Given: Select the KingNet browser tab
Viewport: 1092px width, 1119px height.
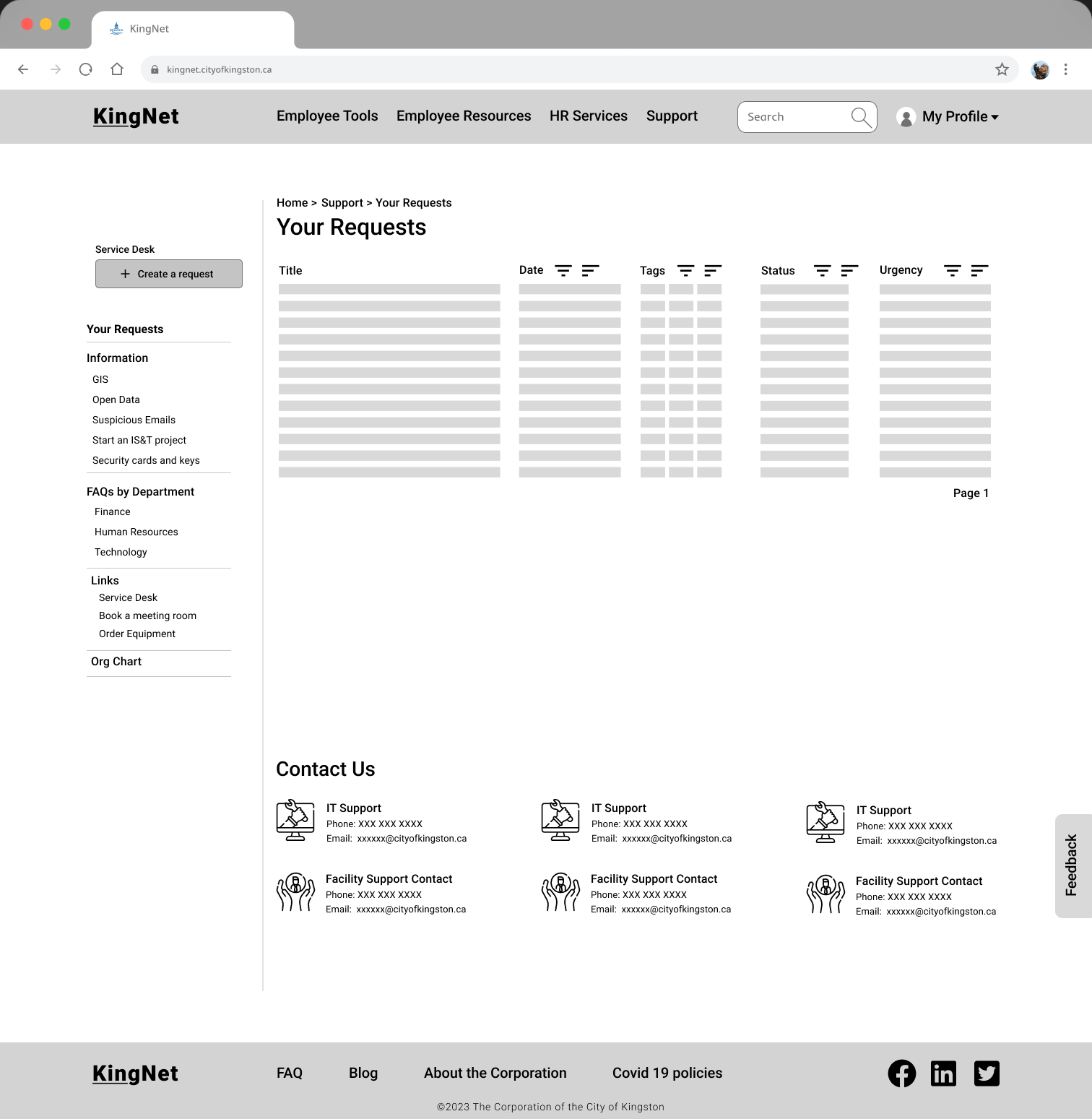Looking at the screenshot, I should pos(192,29).
